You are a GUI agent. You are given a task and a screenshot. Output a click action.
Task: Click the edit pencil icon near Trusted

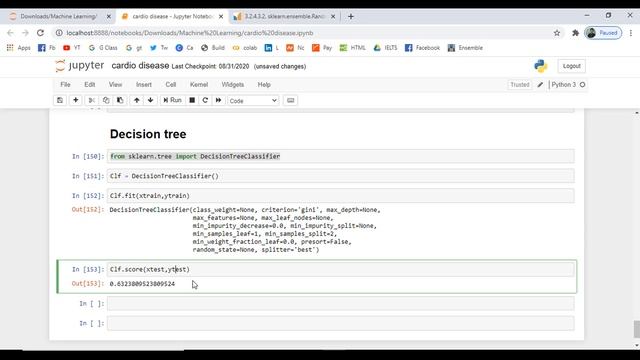540,85
